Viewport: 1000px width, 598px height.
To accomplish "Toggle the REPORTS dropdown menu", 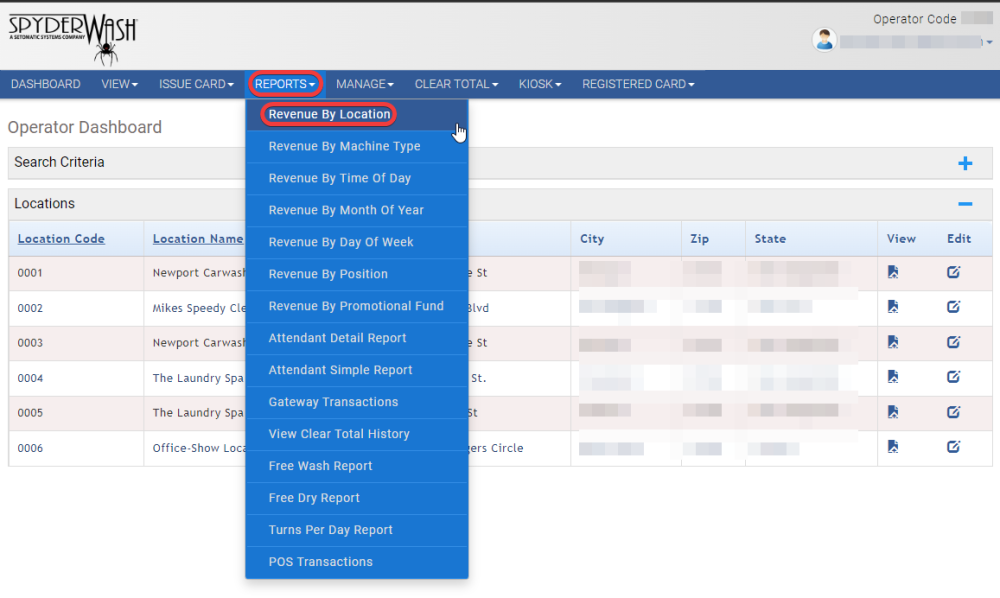I will coord(284,84).
